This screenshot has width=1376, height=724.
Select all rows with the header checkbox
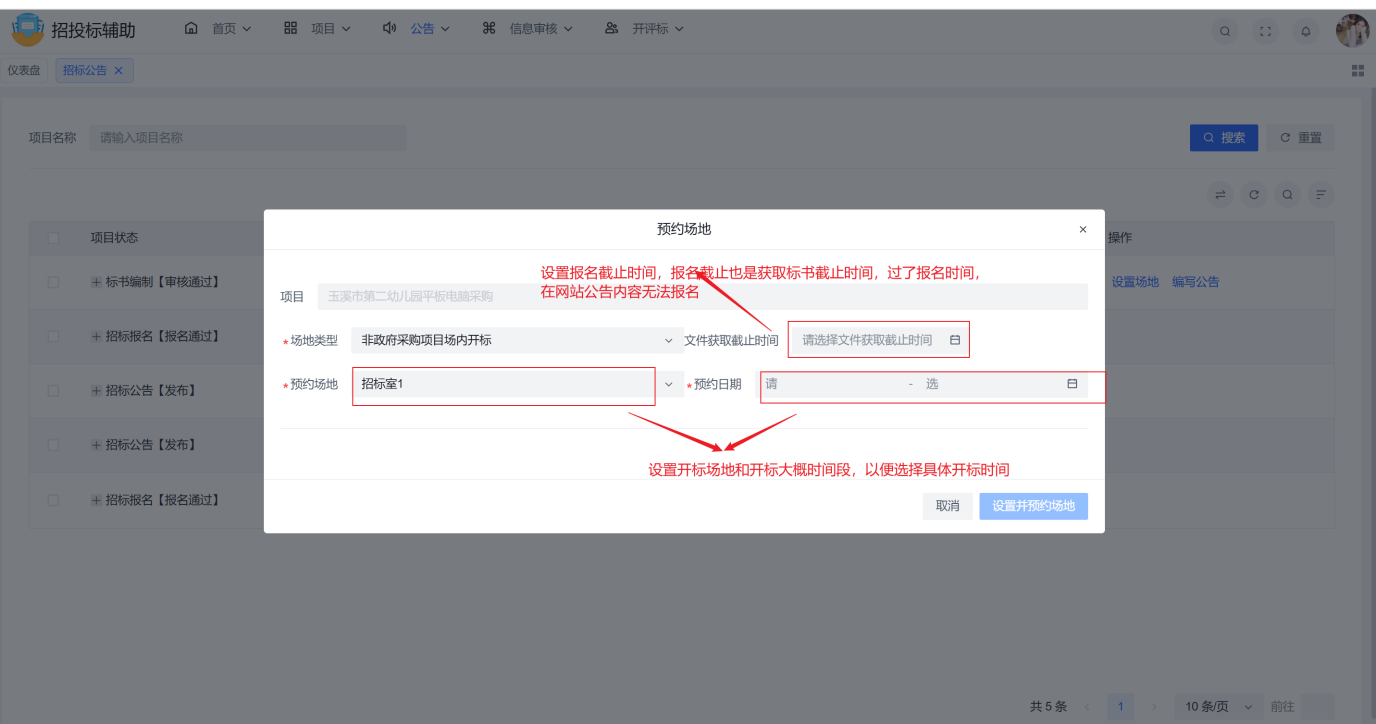(x=53, y=237)
